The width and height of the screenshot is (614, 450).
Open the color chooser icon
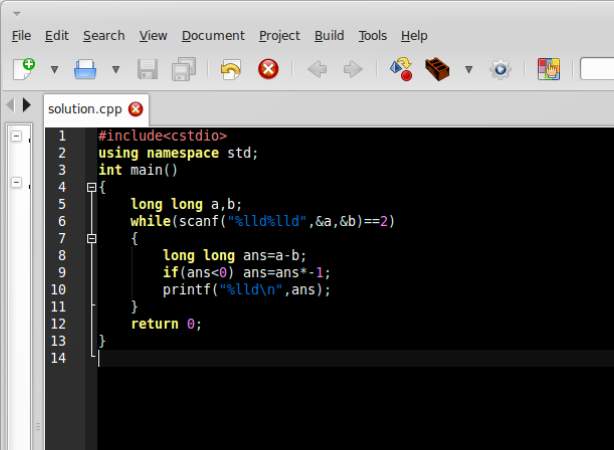(x=549, y=69)
